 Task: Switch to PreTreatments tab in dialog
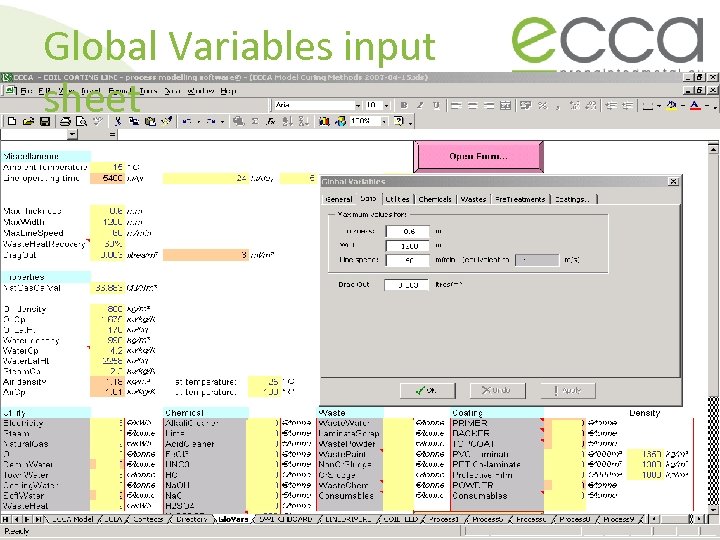coord(520,199)
